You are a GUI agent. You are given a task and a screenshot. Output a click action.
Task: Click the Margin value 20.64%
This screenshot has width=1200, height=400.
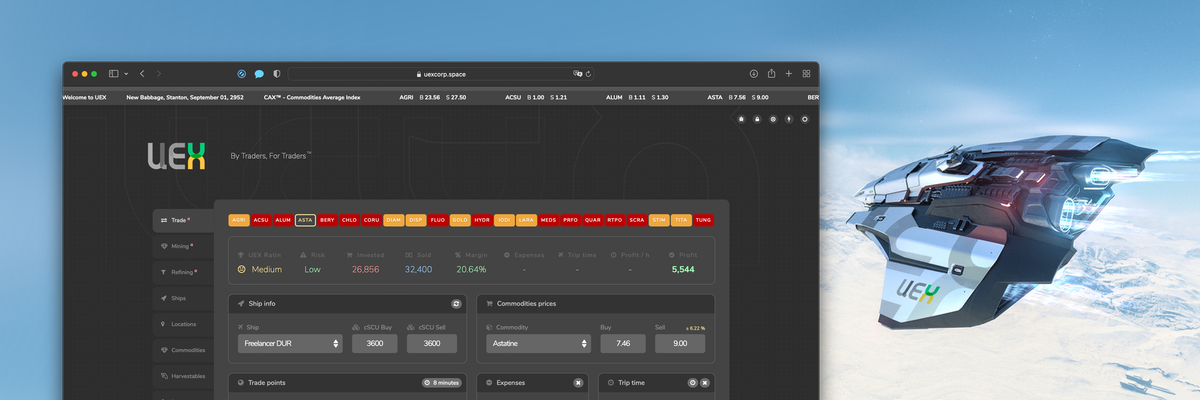(471, 270)
